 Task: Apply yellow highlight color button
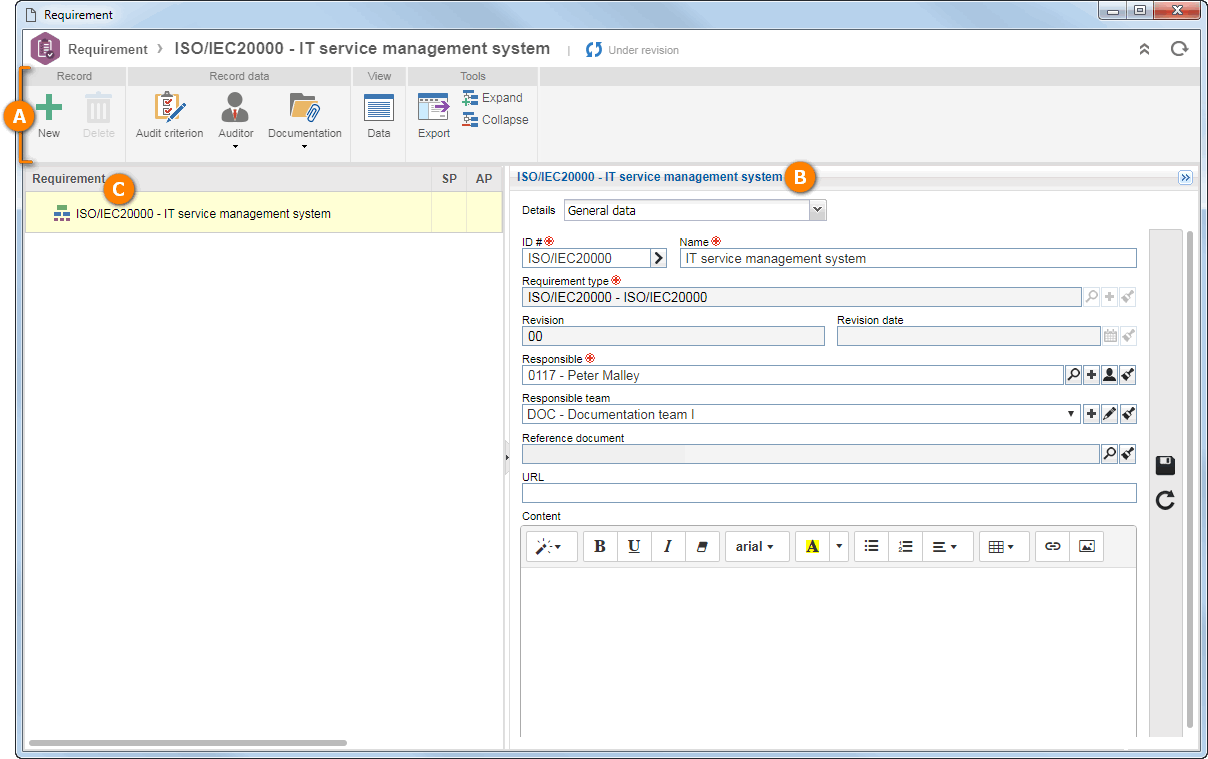pyautogui.click(x=812, y=547)
